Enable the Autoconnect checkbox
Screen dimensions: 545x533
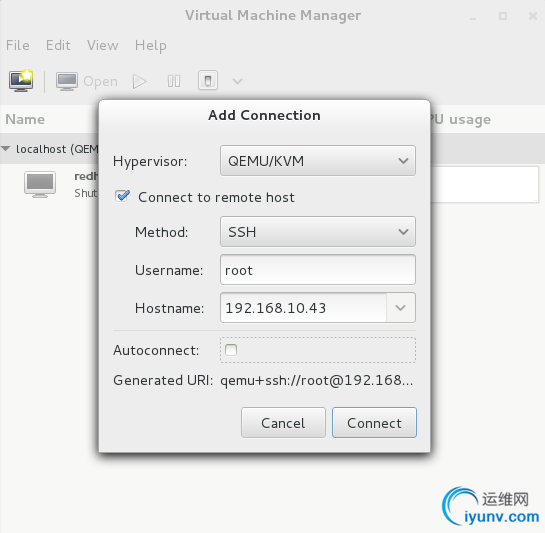pos(231,350)
